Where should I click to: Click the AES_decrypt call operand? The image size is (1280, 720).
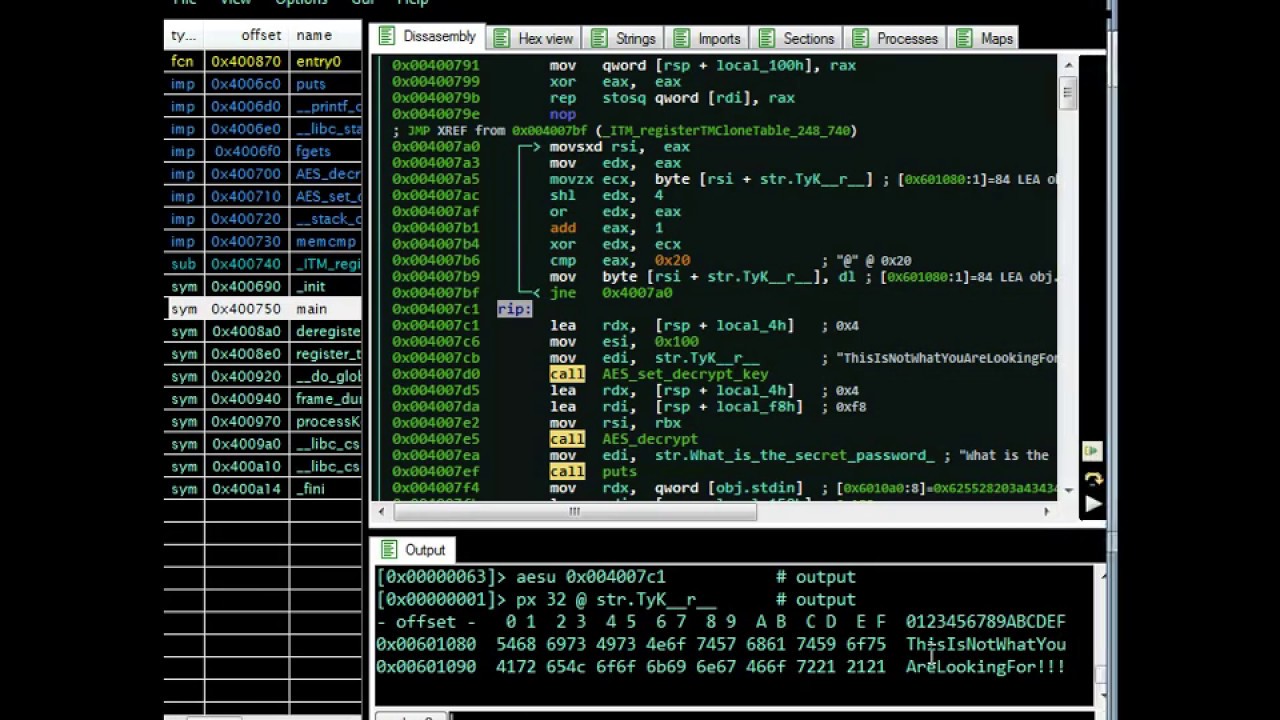(x=650, y=439)
